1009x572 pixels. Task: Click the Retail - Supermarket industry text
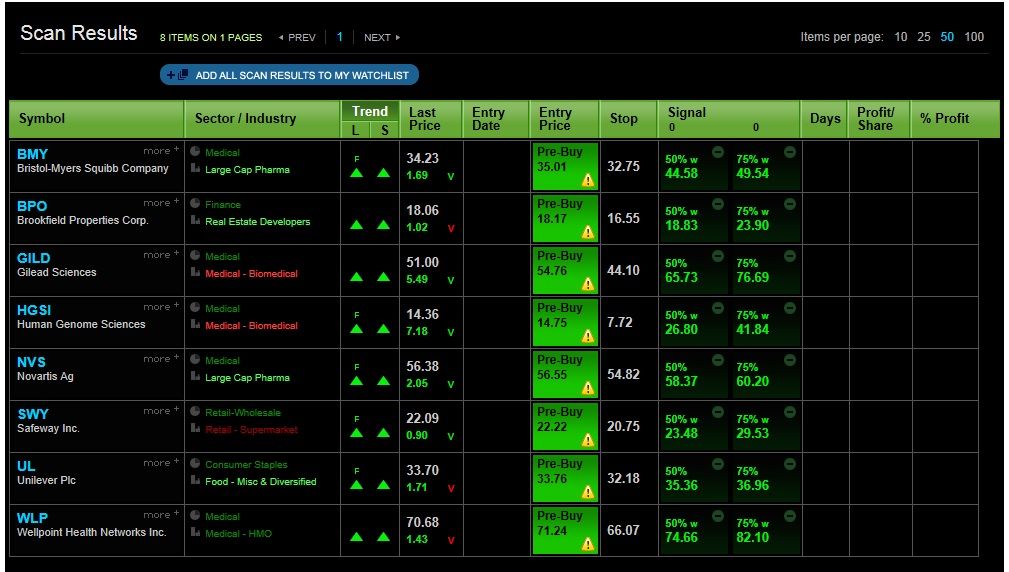(x=252, y=430)
